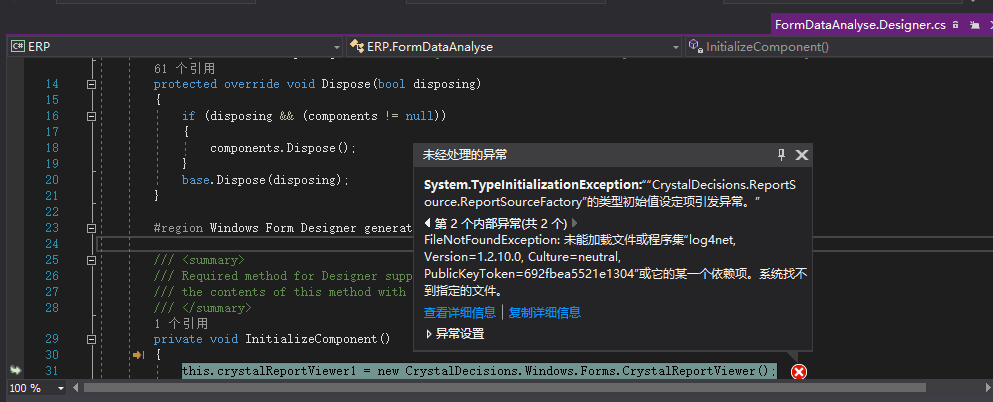The width and height of the screenshot is (993, 402).
Task: Click the '/// <summary>' comment line
Action: click(x=199, y=260)
